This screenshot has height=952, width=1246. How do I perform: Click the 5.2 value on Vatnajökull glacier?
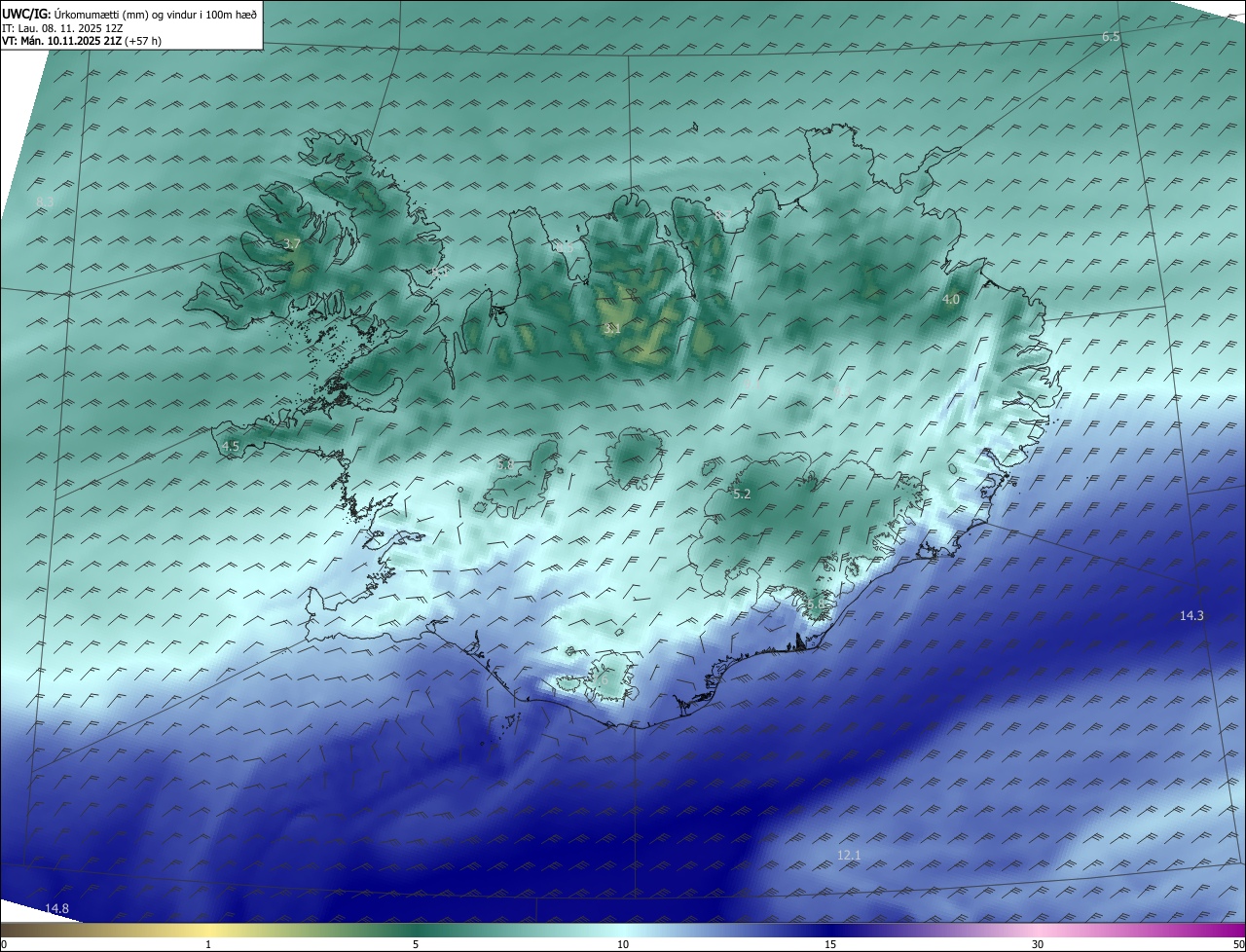pos(742,494)
